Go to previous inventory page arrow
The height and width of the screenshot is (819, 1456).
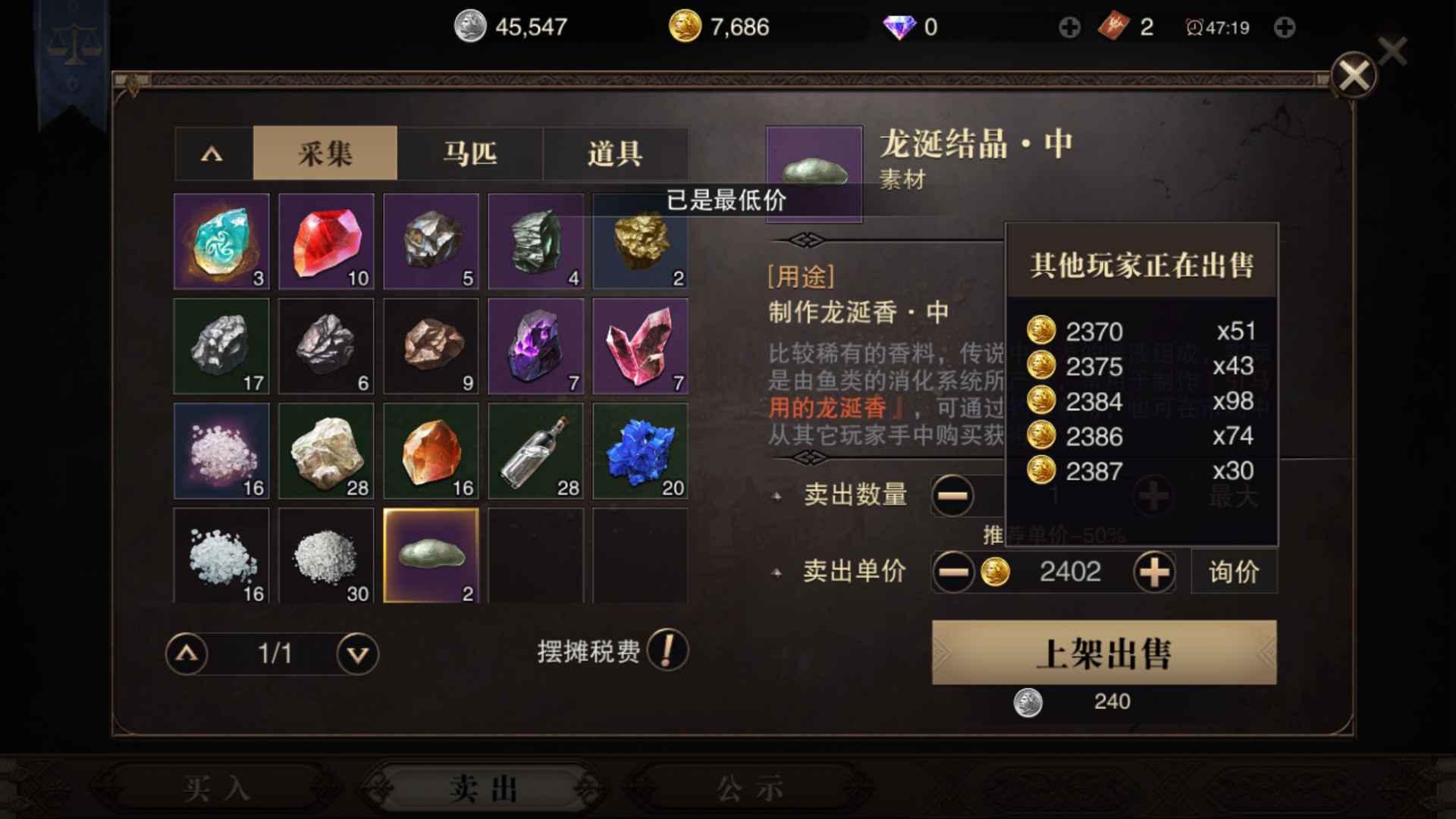point(187,654)
